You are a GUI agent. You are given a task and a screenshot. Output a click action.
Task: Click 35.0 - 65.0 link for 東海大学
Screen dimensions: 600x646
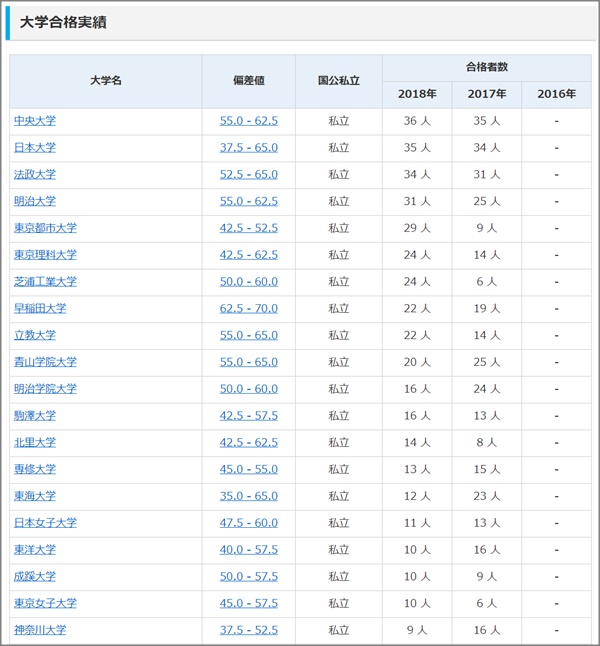pyautogui.click(x=248, y=496)
